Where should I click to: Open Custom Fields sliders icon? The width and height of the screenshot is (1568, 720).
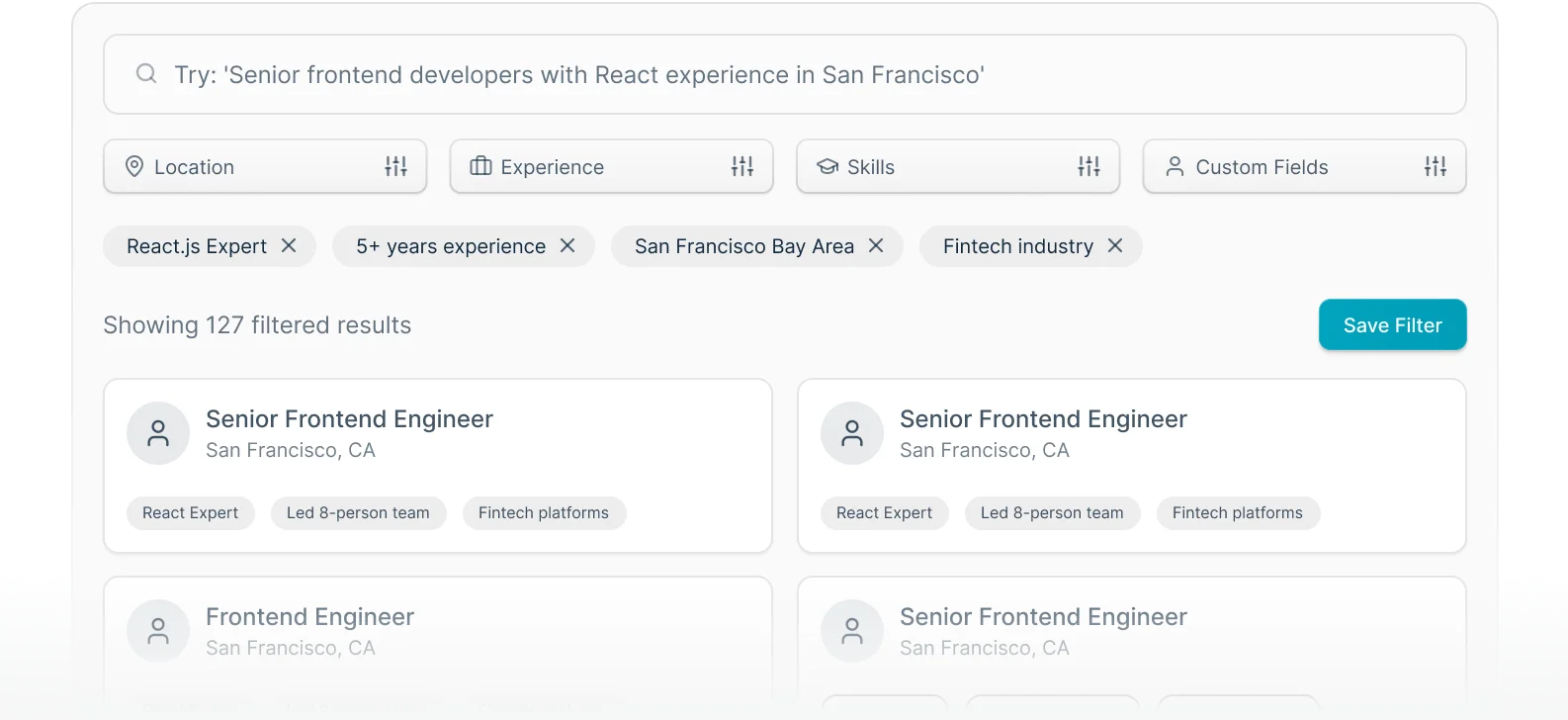tap(1436, 166)
